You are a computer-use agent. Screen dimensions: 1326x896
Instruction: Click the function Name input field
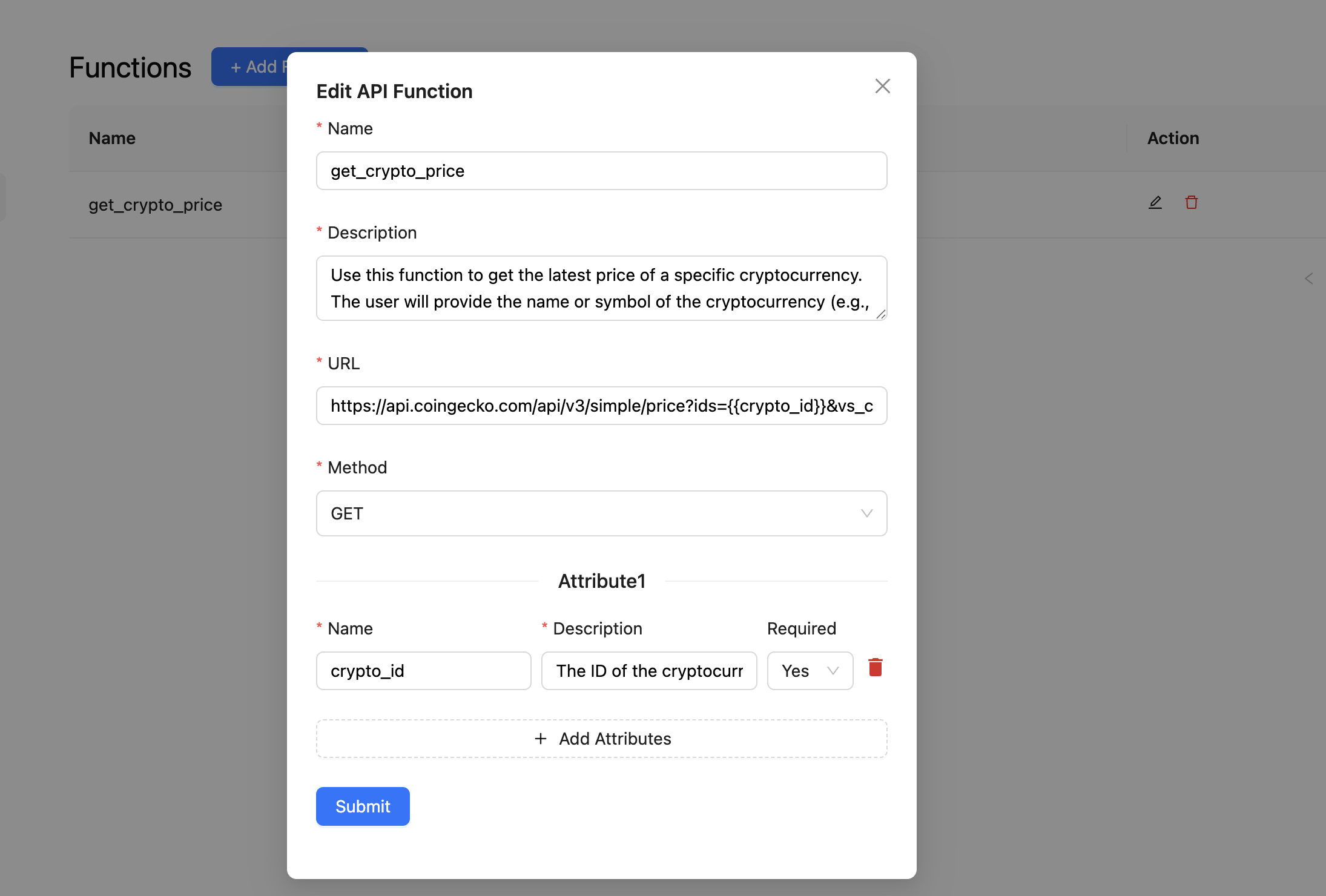click(601, 171)
